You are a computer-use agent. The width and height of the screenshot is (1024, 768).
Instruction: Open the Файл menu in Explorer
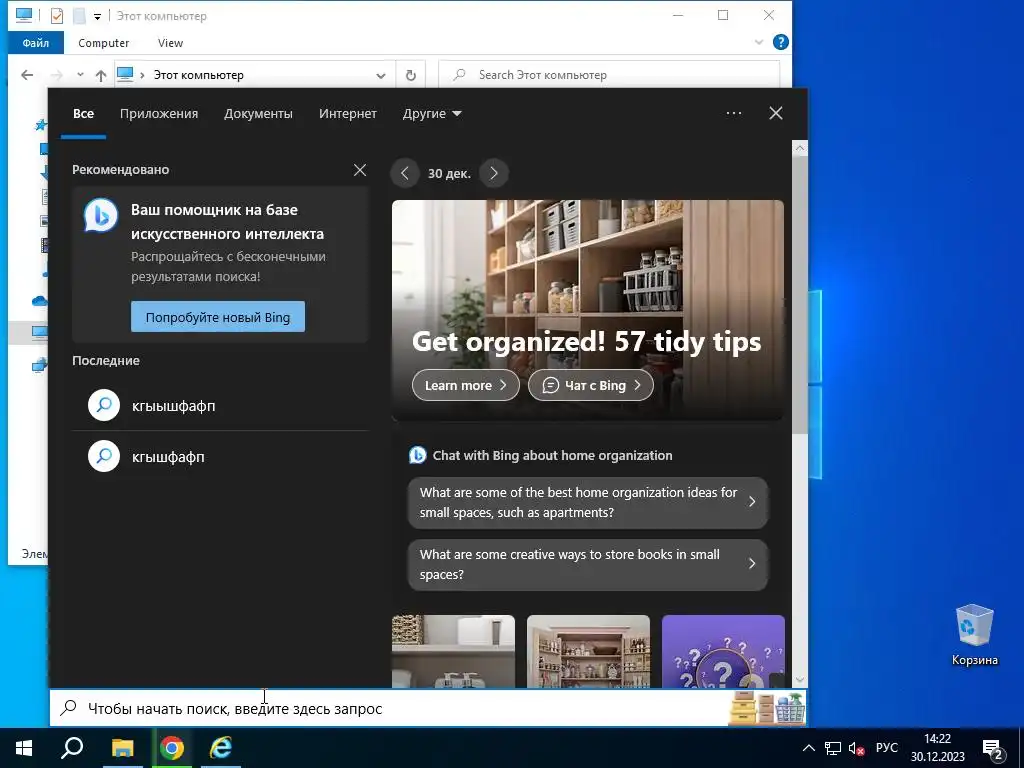[x=36, y=42]
